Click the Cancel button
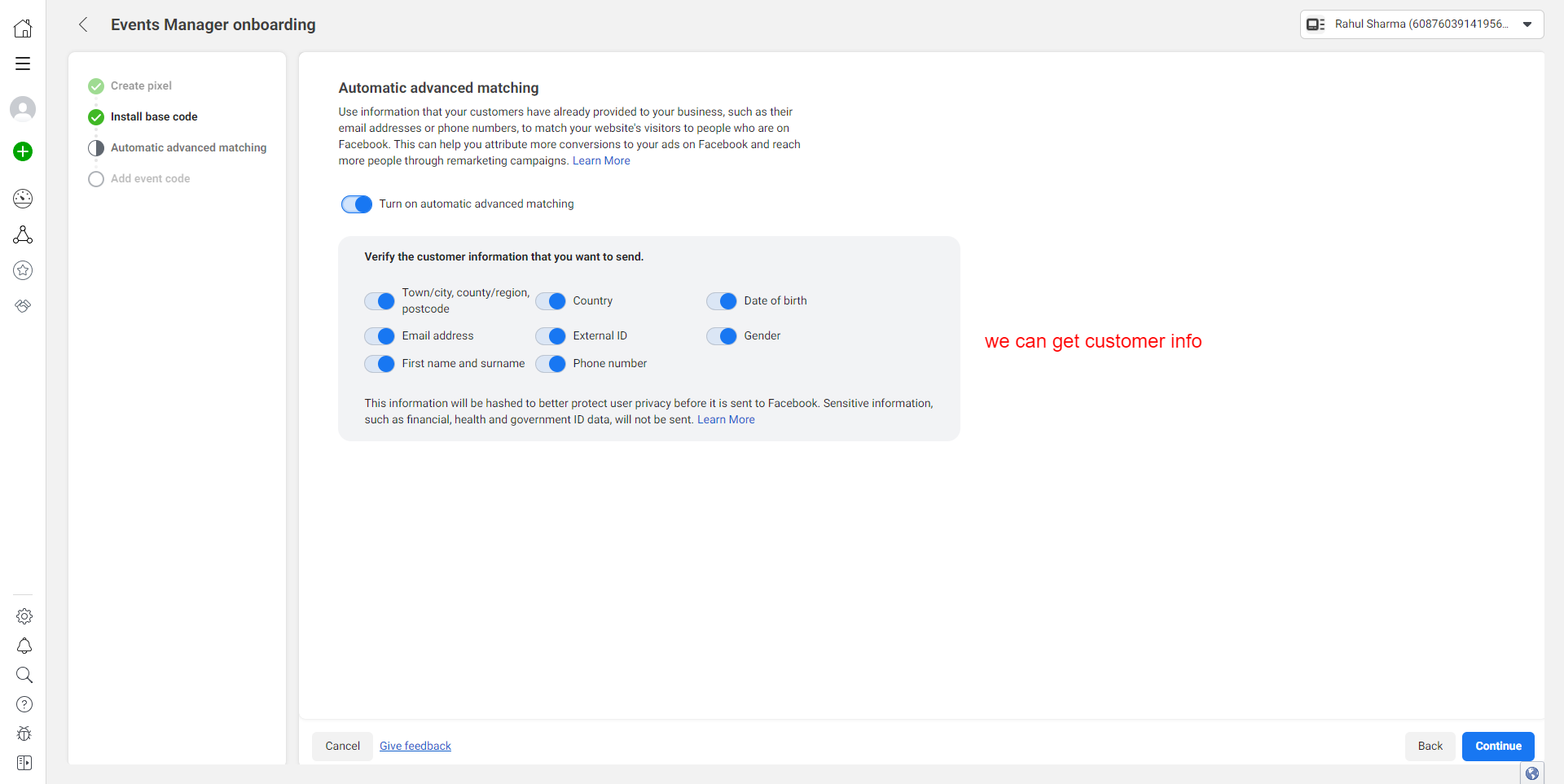 (x=342, y=747)
